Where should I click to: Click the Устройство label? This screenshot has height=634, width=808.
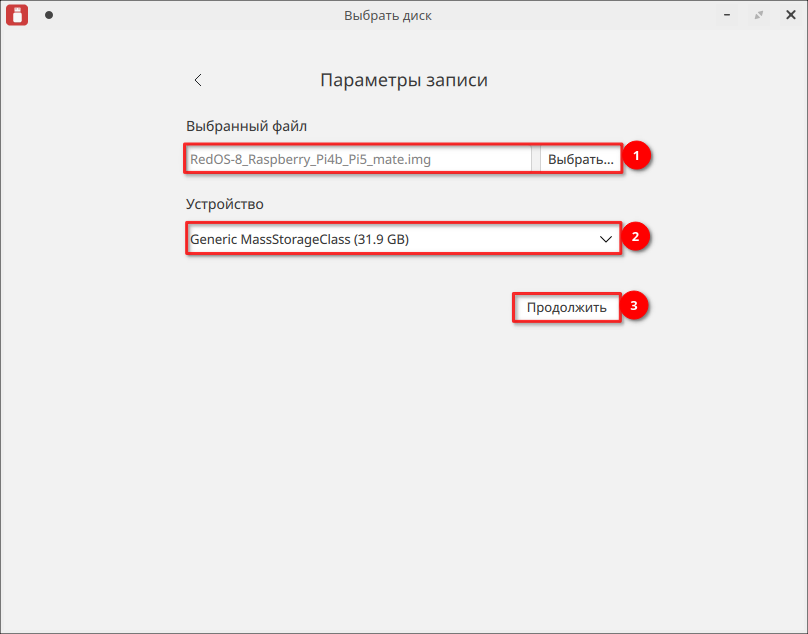click(x=225, y=204)
